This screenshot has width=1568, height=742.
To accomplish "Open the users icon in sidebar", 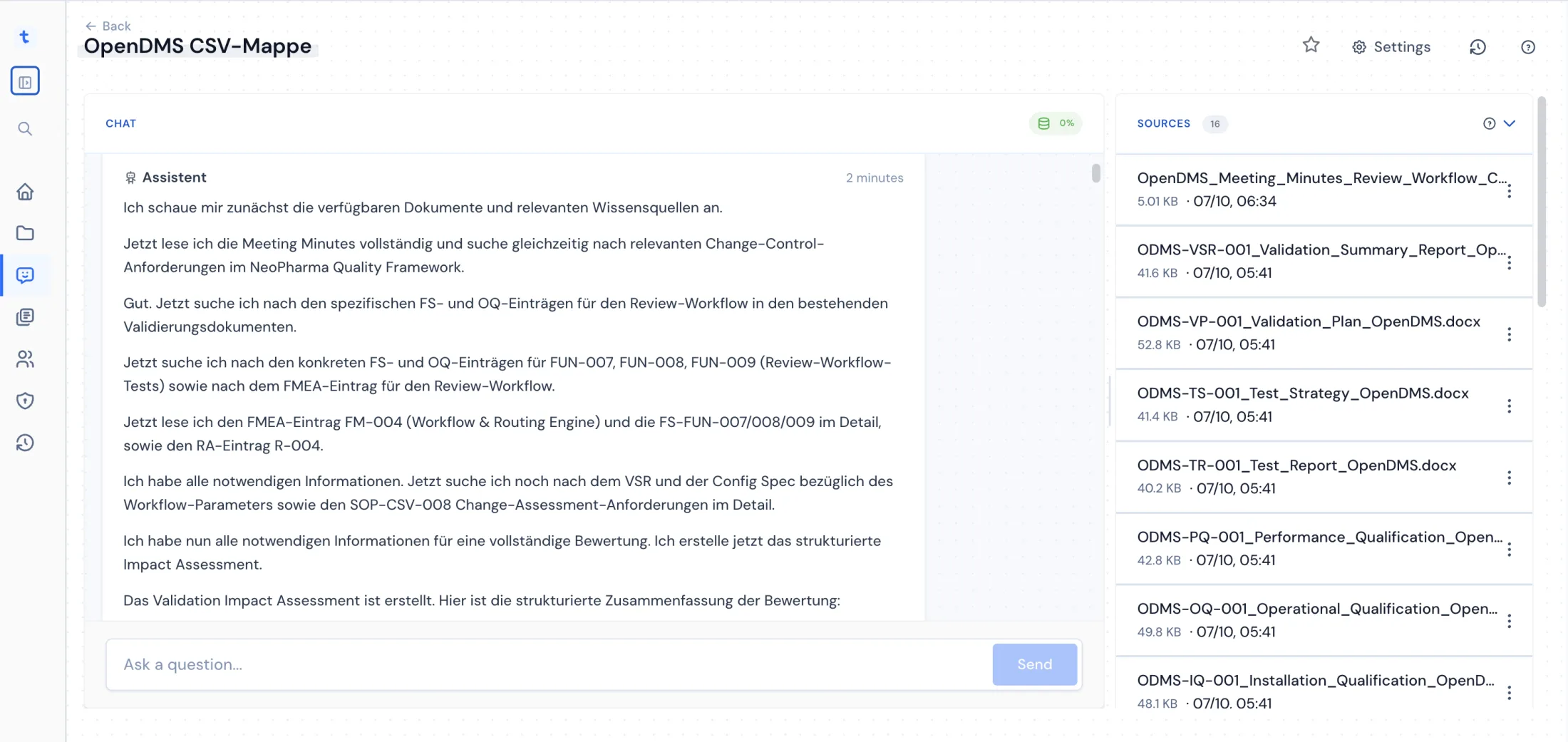I will point(25,359).
